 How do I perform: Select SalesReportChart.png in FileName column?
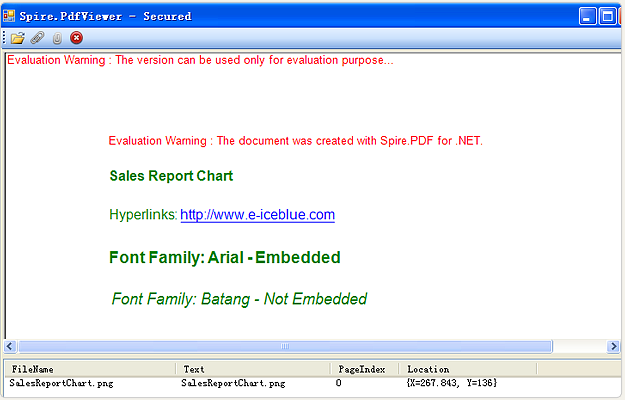[x=61, y=383]
